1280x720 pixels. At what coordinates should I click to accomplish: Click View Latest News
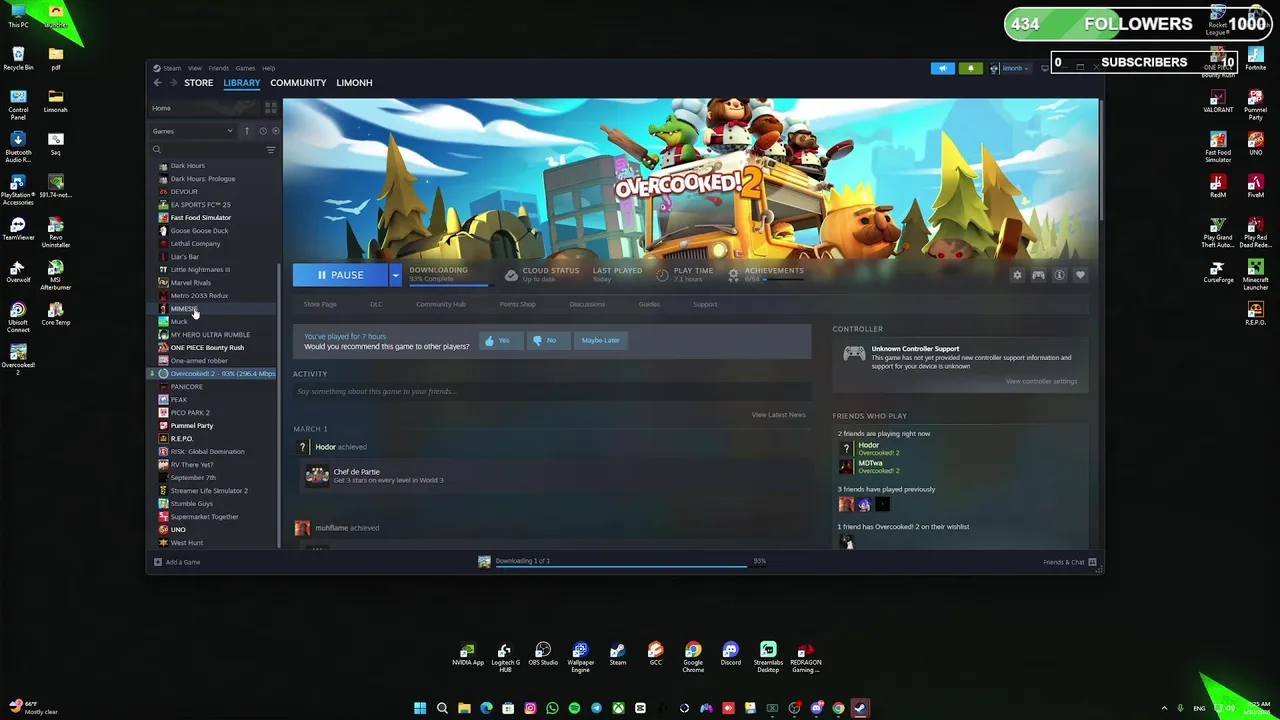point(778,415)
